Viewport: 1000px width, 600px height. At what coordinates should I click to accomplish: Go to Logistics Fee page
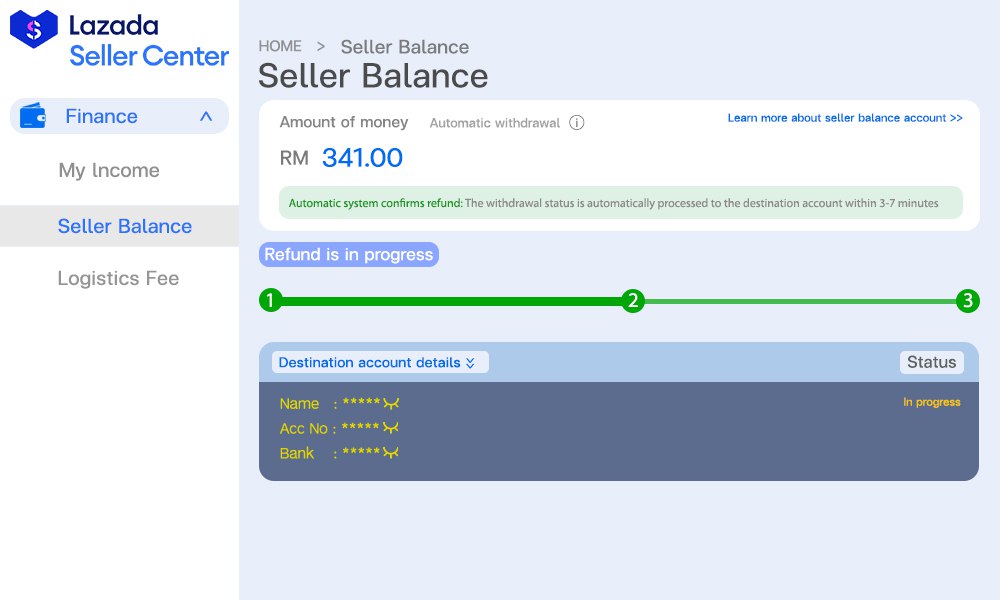(x=118, y=278)
